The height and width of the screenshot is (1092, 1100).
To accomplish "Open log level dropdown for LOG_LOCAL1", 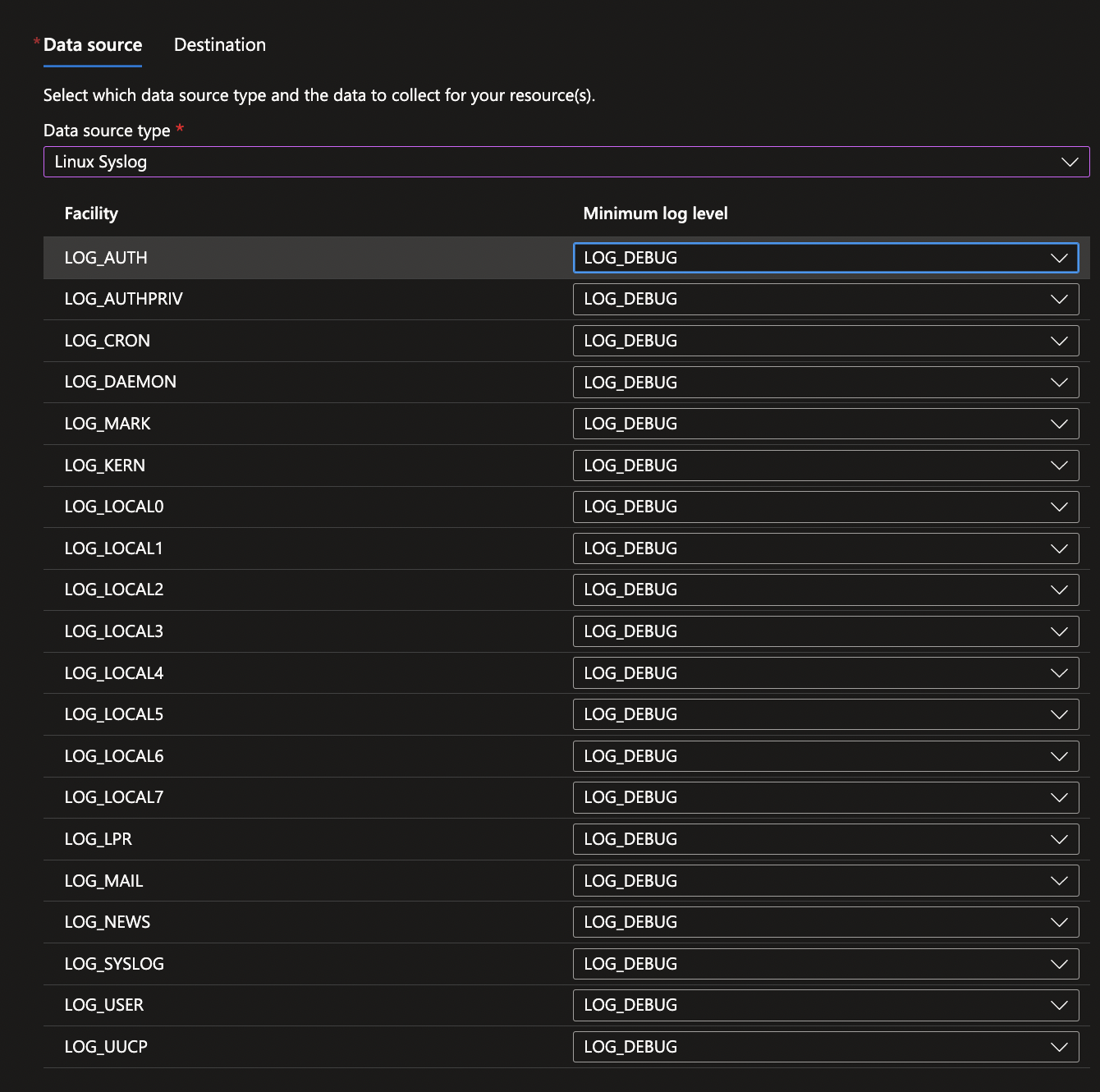I will (x=826, y=548).
